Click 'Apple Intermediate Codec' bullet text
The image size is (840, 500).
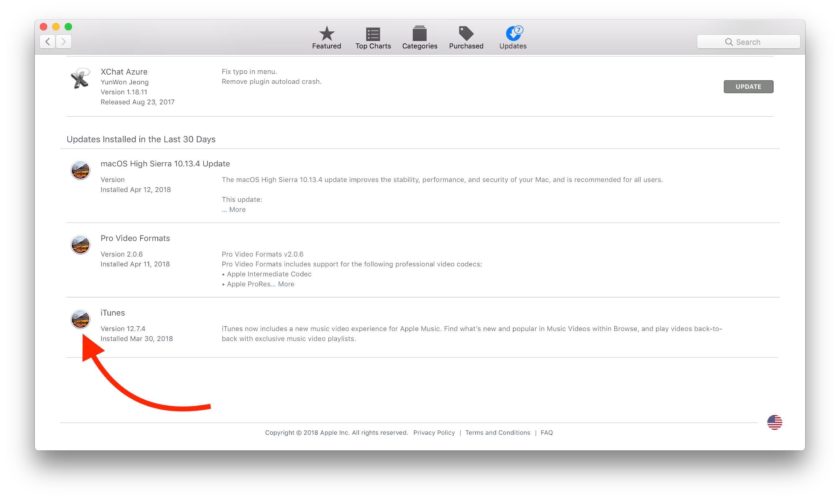(x=269, y=274)
